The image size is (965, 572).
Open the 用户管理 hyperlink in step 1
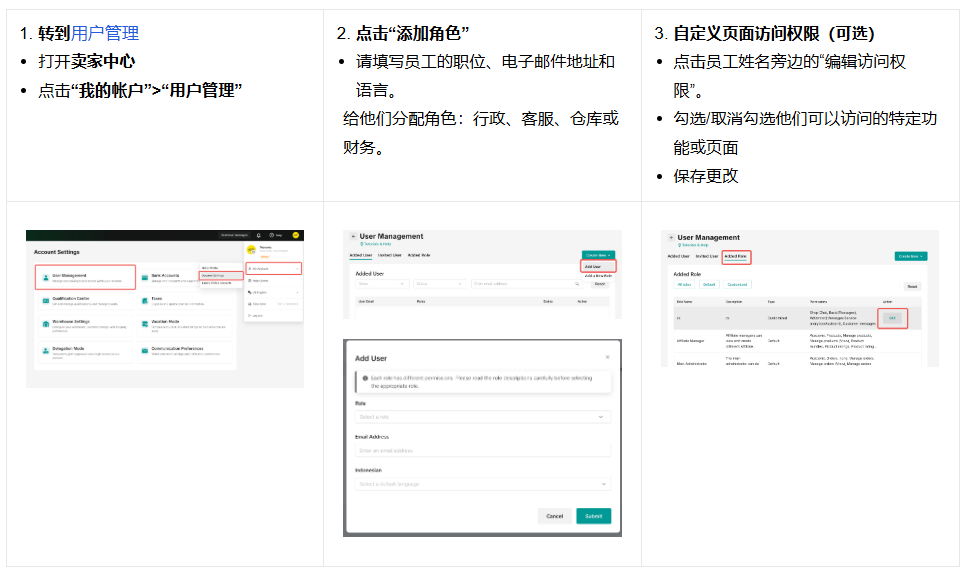pyautogui.click(x=105, y=34)
